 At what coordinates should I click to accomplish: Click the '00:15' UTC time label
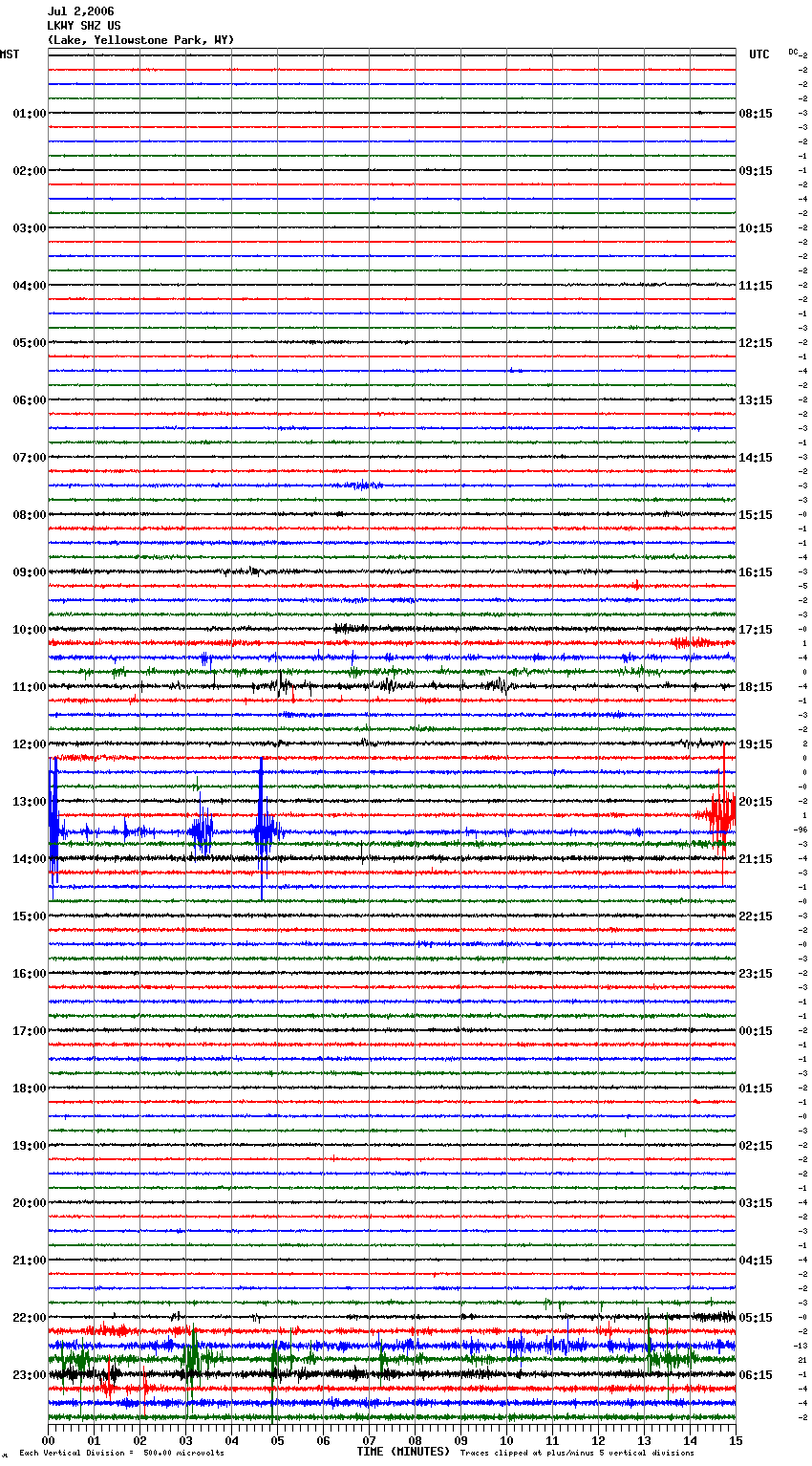756,1031
